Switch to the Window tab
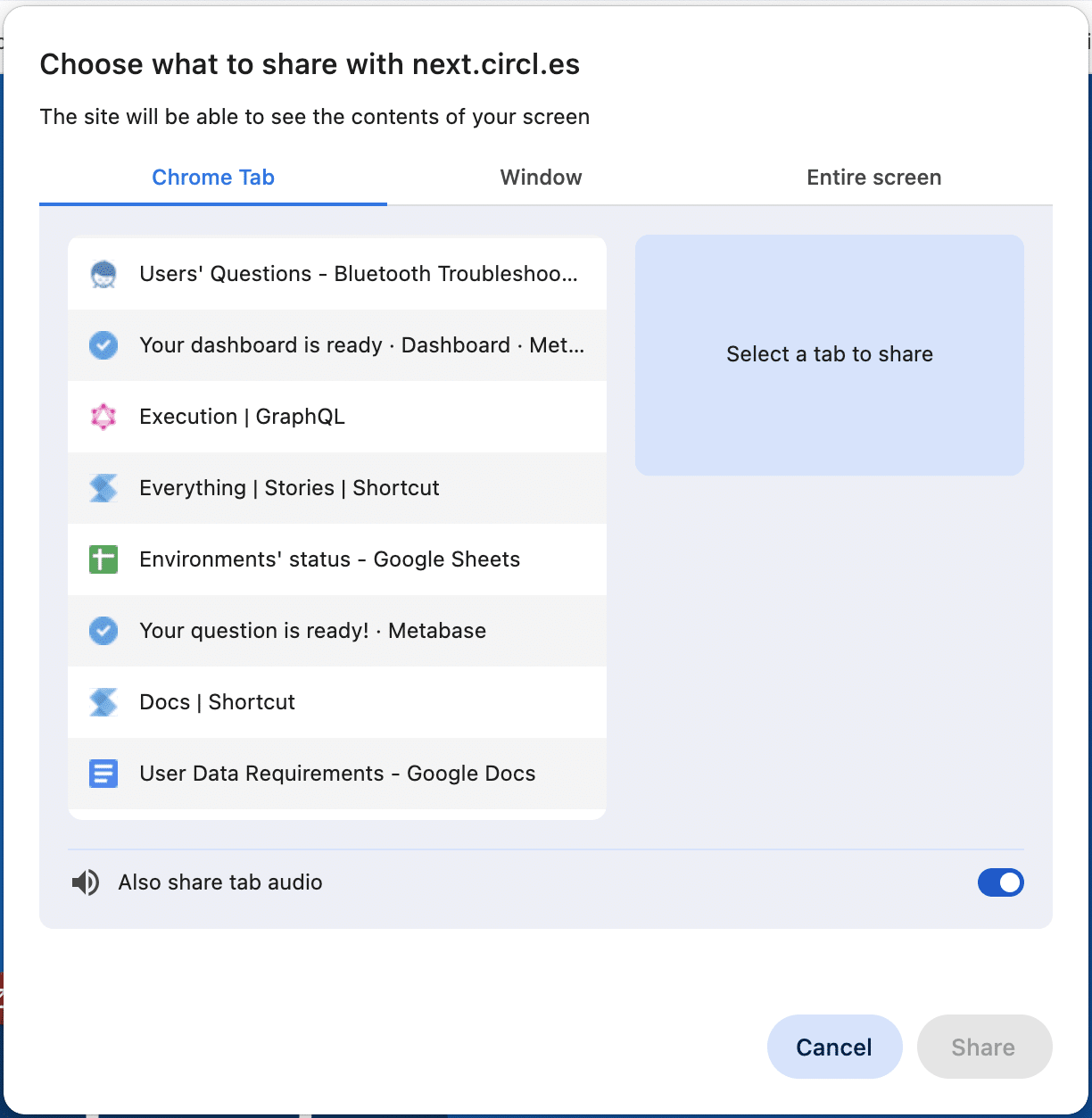 tap(541, 177)
